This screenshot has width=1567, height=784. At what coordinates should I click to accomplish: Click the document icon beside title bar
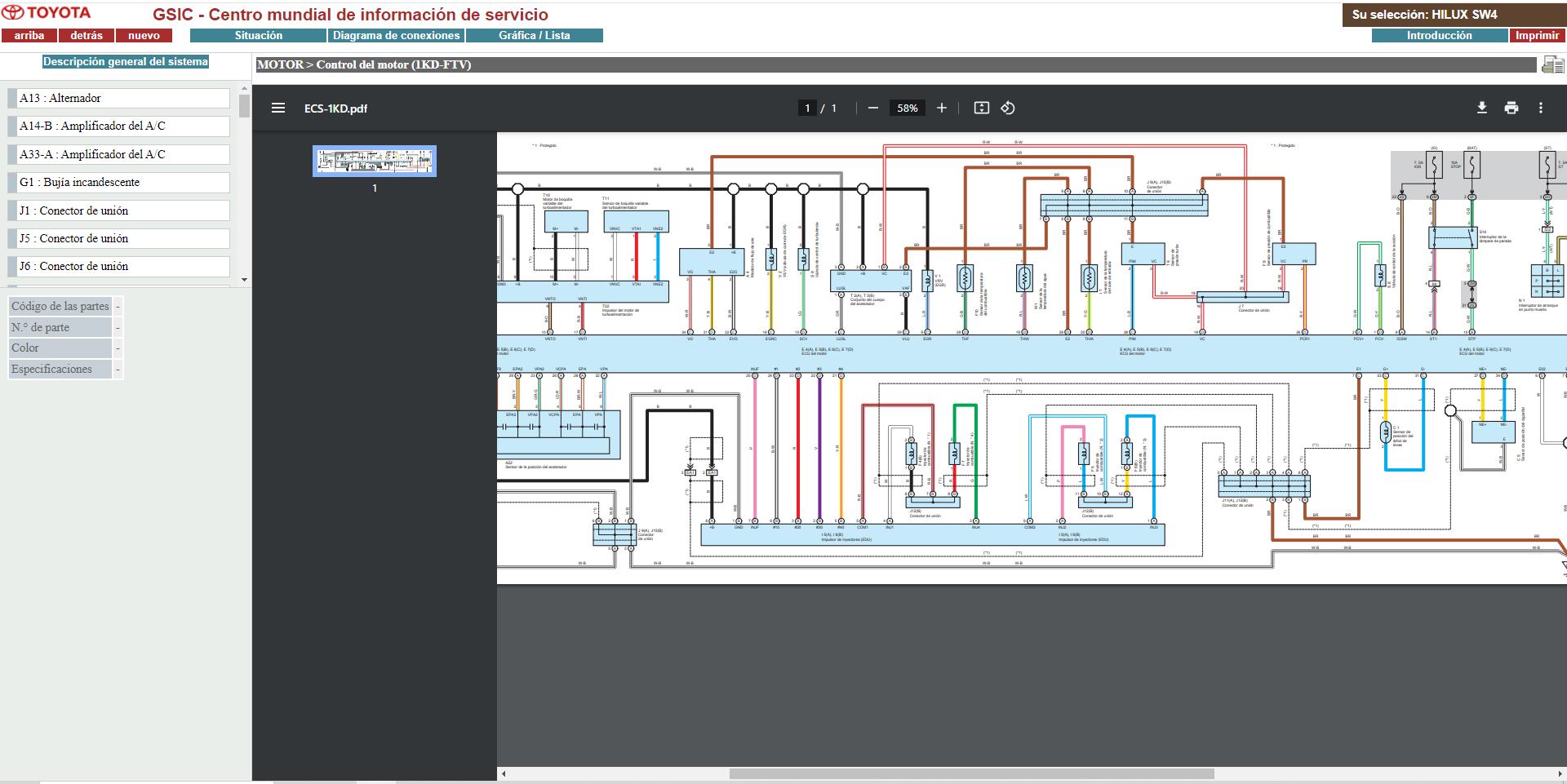click(1552, 65)
